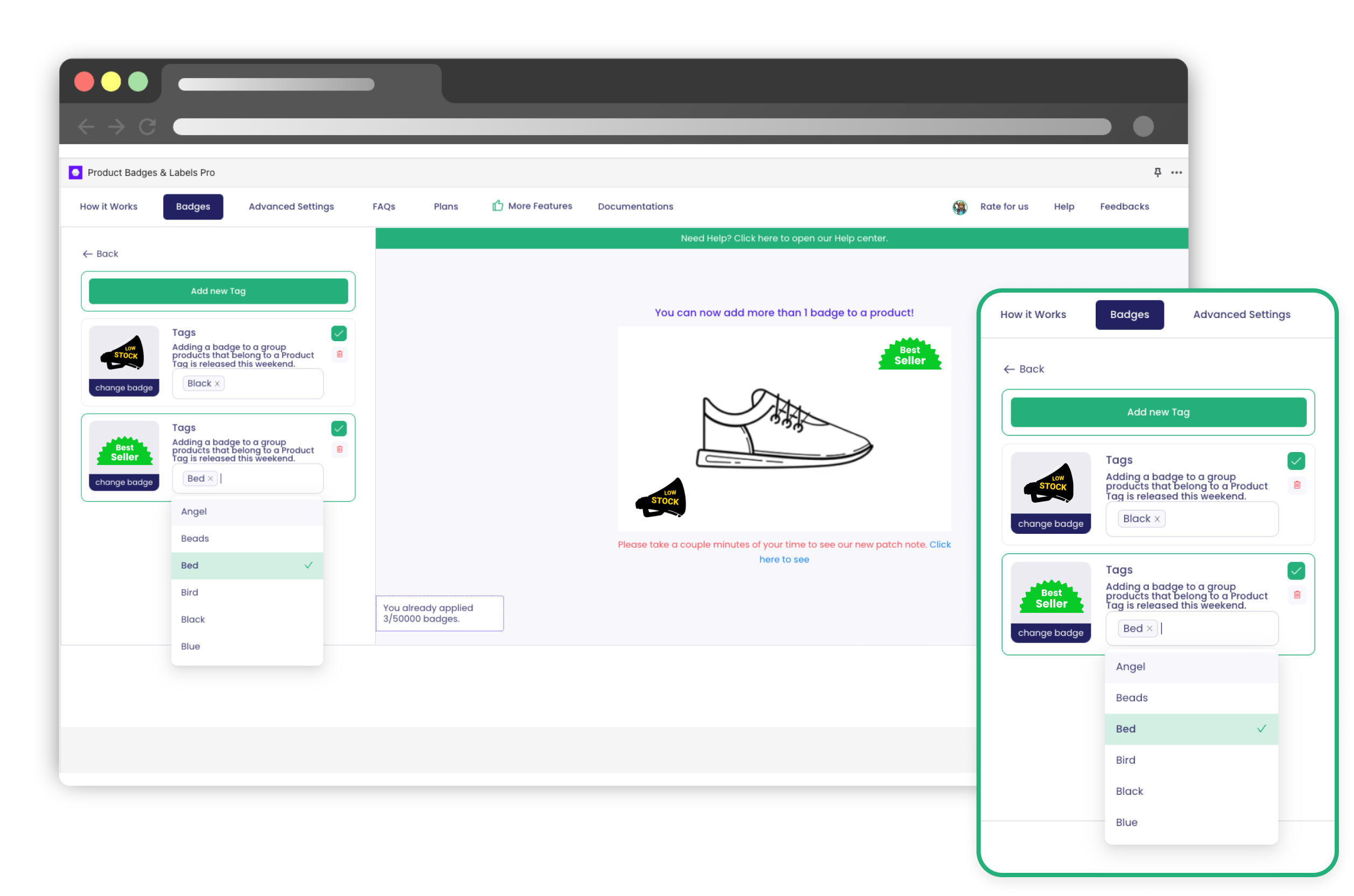1354x896 pixels.
Task: Click the 'change badge' button on Low Stock
Action: [x=122, y=388]
